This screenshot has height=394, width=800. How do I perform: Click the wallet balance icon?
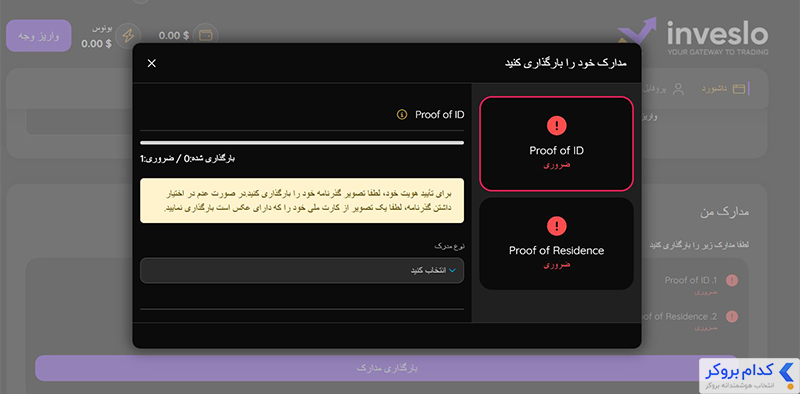206,36
